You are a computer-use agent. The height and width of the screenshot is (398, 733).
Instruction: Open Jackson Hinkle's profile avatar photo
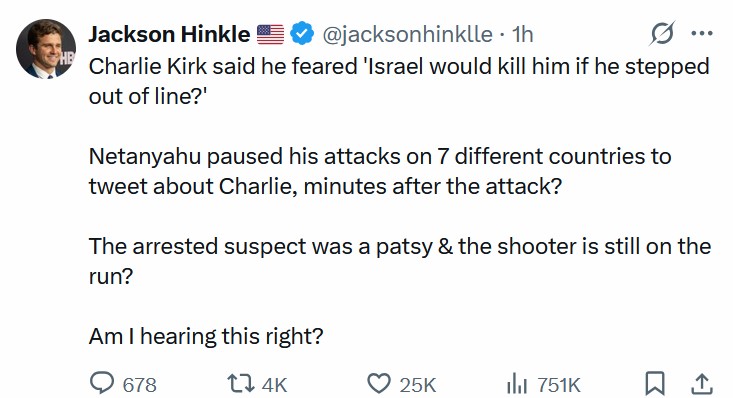coord(46,49)
